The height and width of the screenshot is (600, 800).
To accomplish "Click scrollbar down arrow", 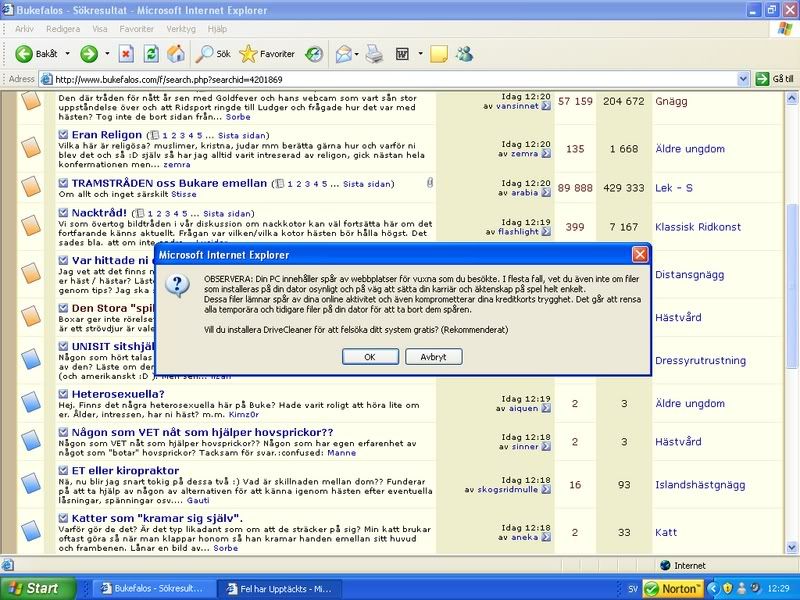I will 791,547.
